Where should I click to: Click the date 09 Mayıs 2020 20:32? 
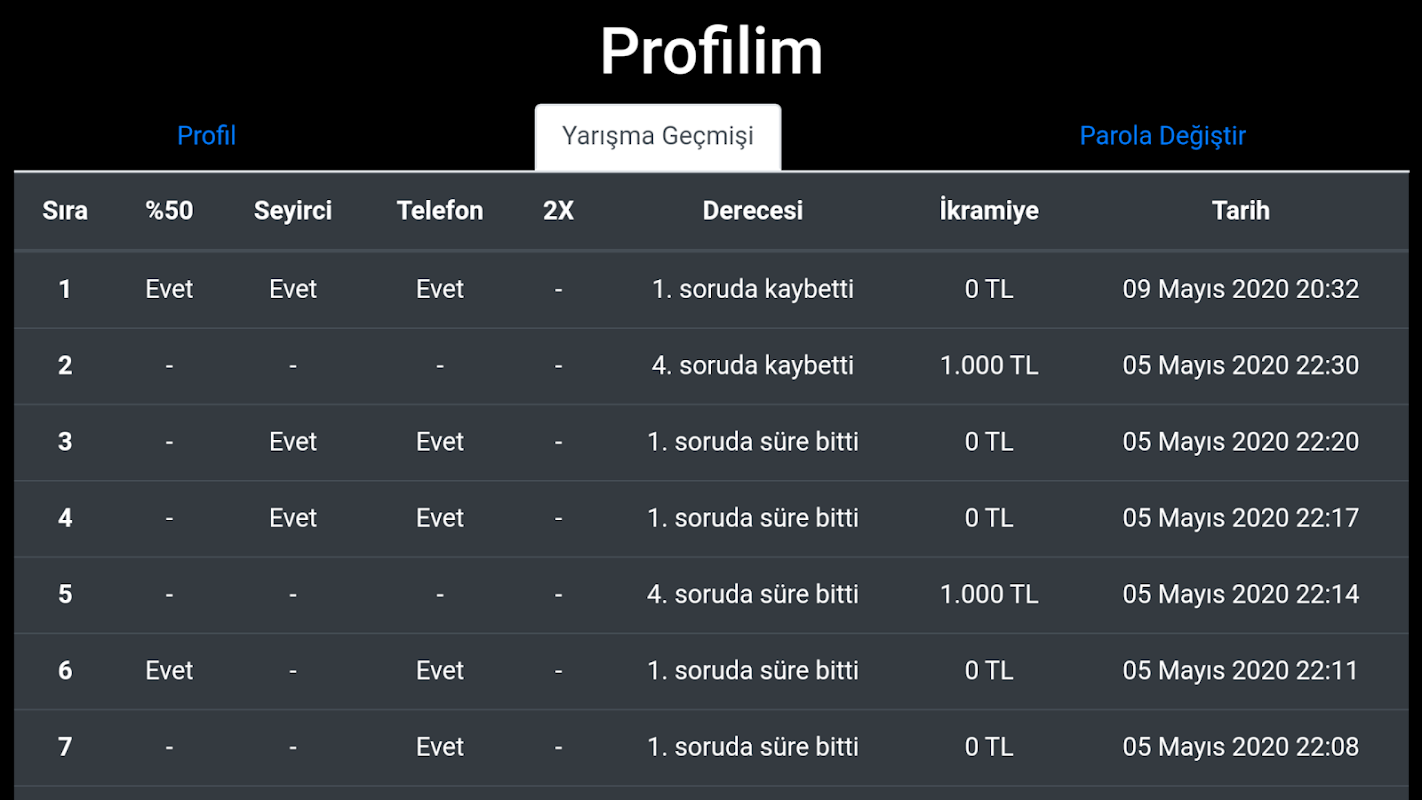pos(1240,289)
